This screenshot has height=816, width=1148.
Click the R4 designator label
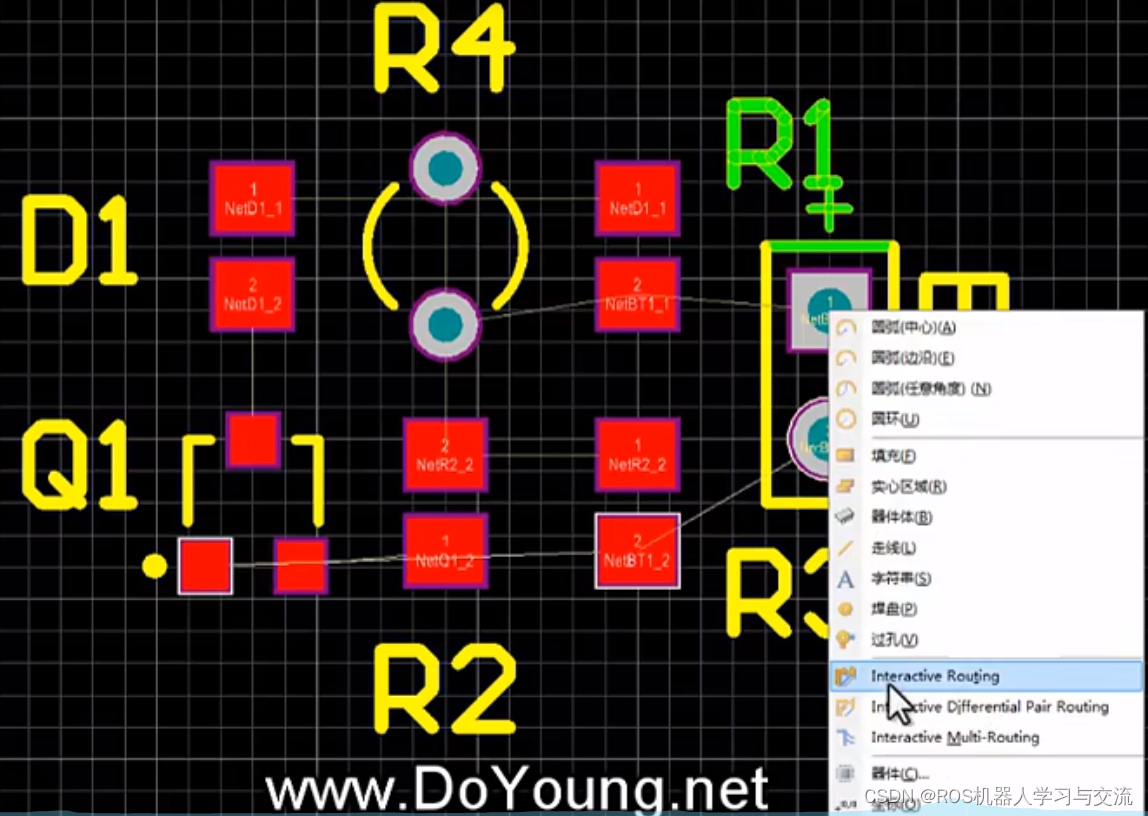pos(442,46)
